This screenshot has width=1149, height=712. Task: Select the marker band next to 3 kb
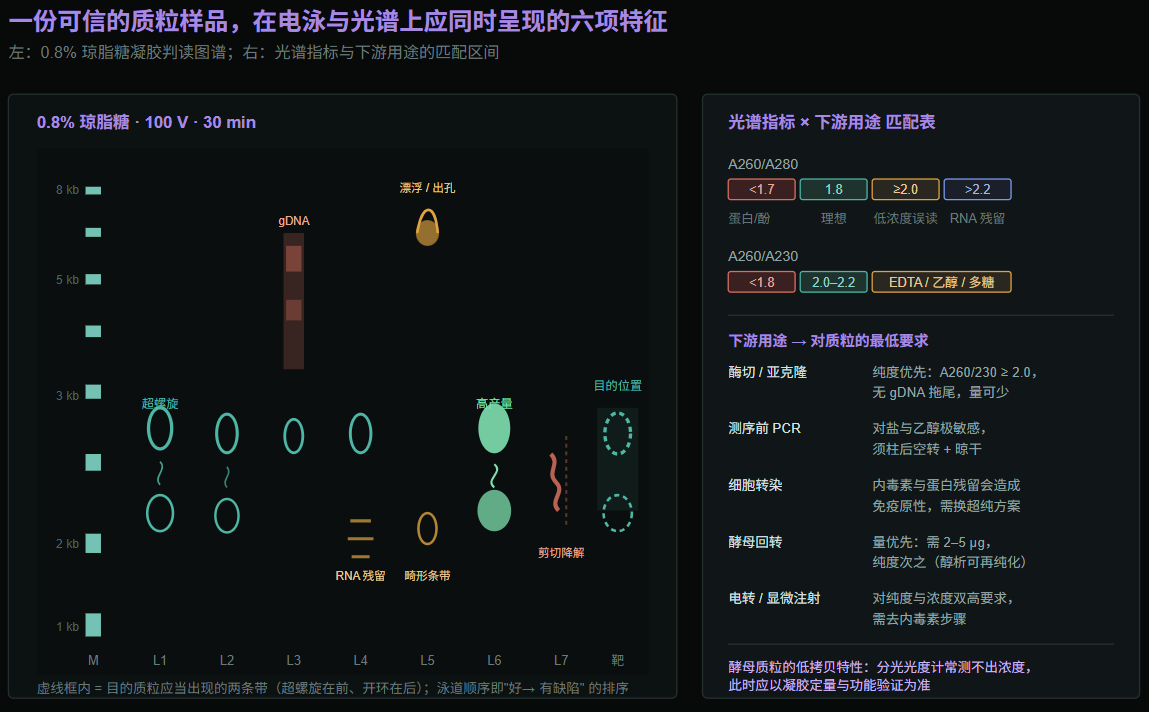(93, 392)
